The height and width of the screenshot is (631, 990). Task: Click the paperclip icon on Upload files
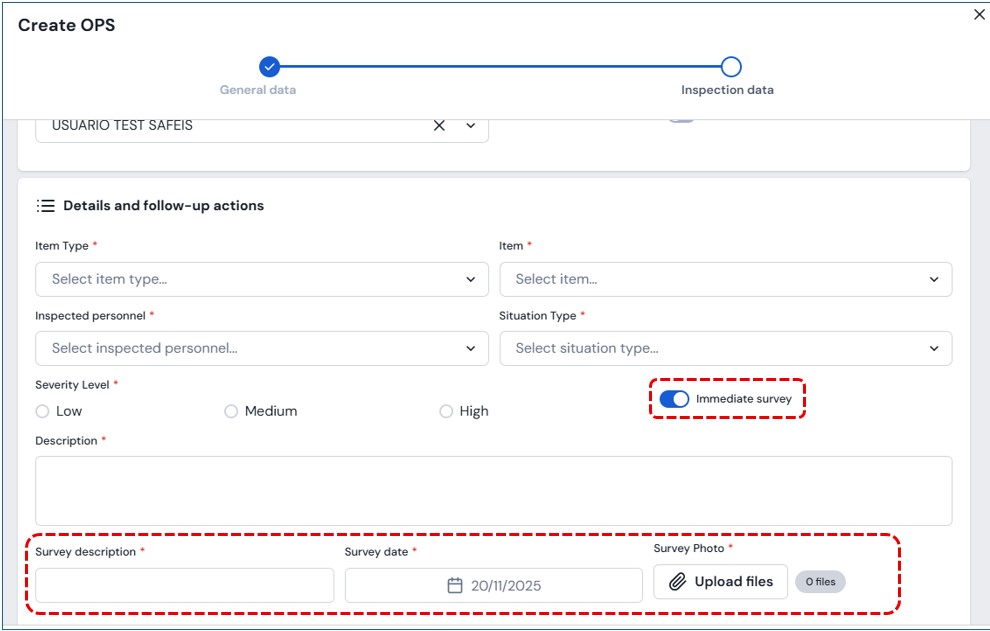[677, 582]
